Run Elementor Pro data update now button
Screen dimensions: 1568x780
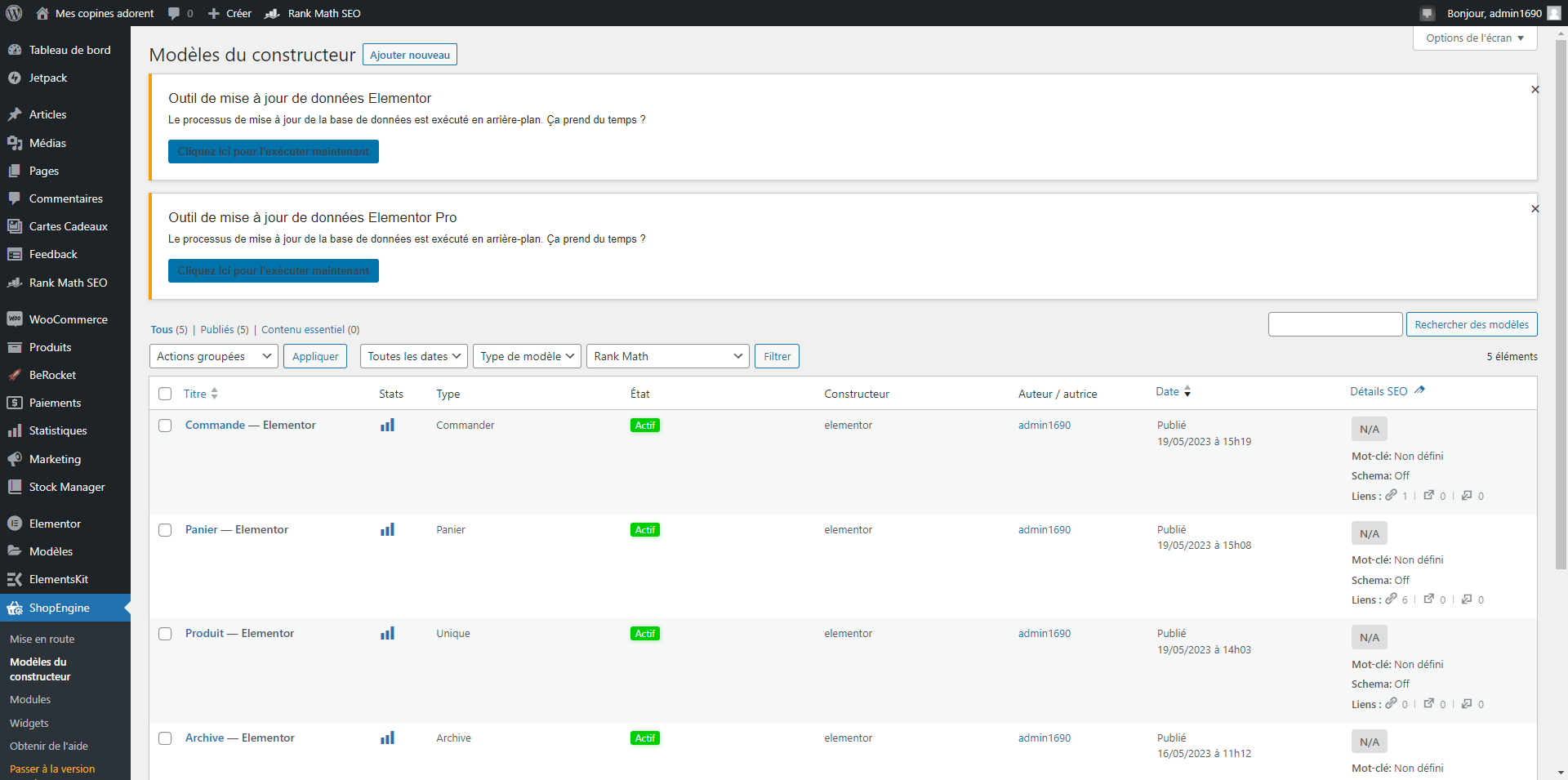click(x=274, y=271)
